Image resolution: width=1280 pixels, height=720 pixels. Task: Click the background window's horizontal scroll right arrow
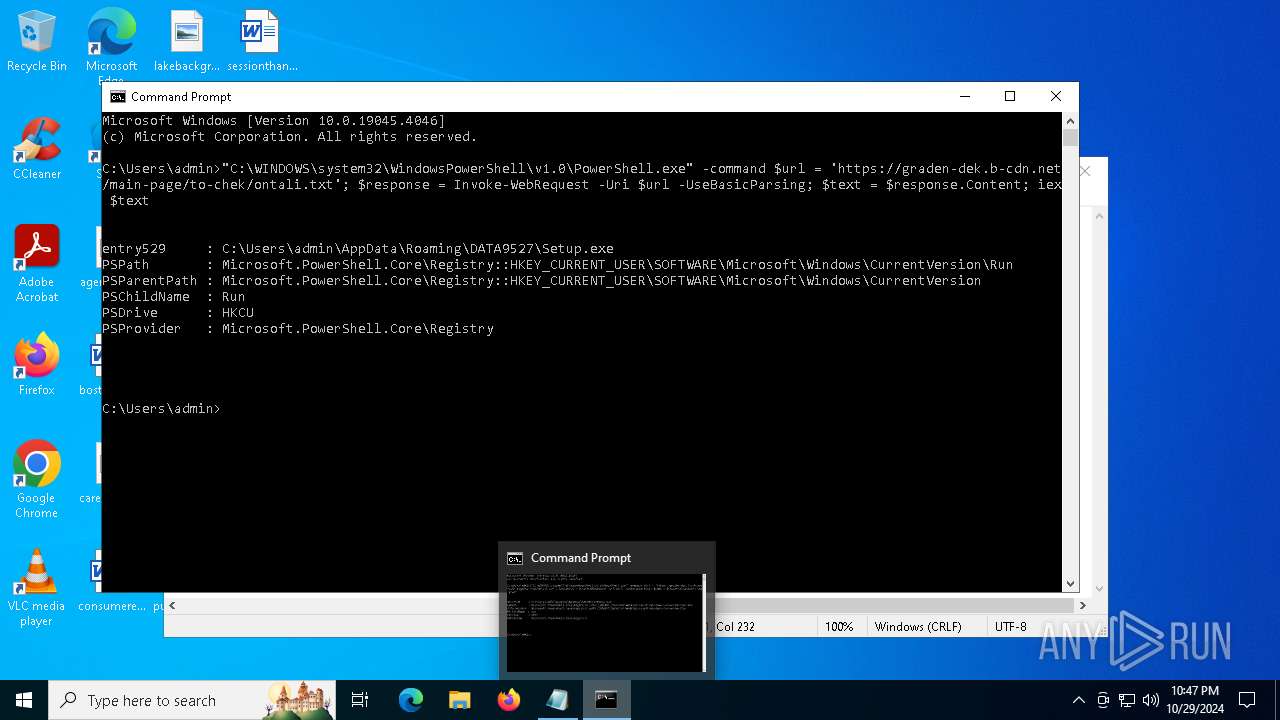click(x=1082, y=605)
